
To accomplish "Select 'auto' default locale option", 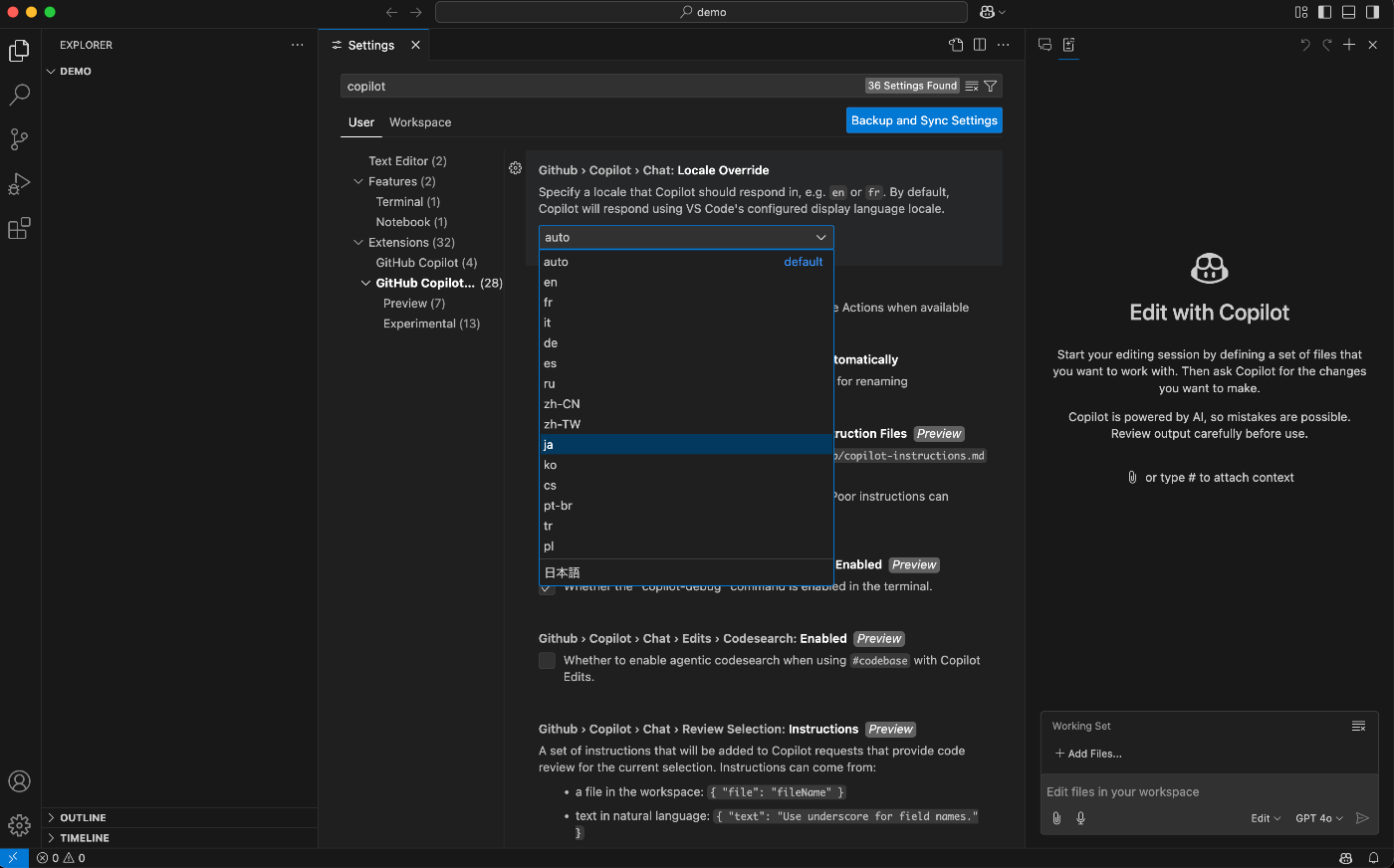I will pyautogui.click(x=686, y=262).
